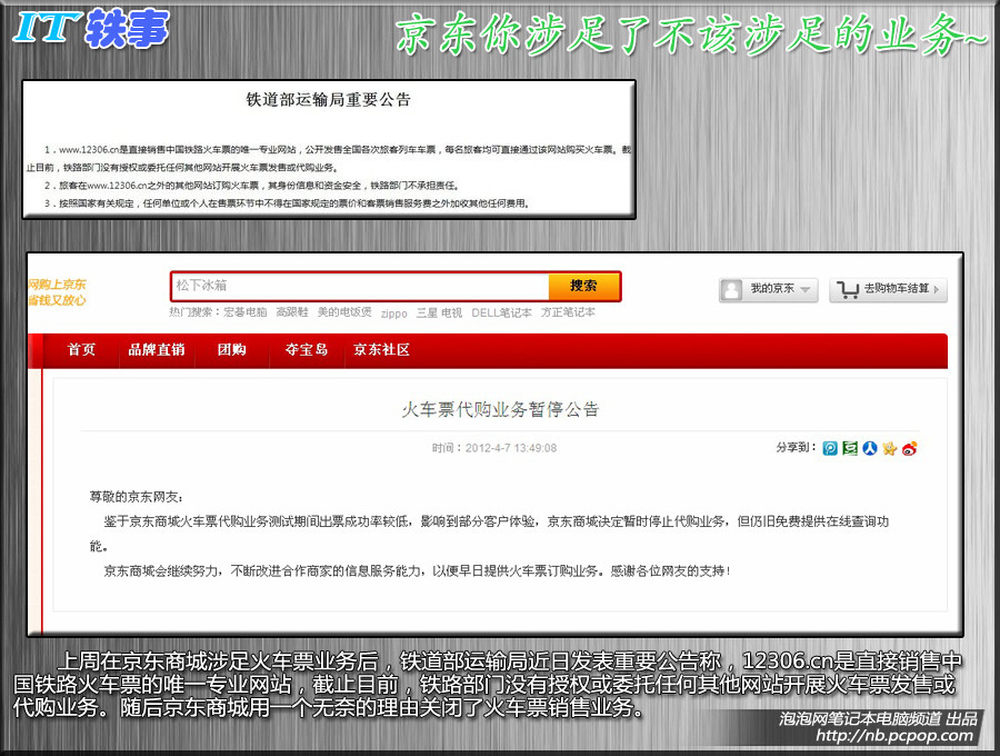1000x756 pixels.
Task: Click the caption starting 上周在京东商城涉足火车票业务后
Action: (487, 684)
